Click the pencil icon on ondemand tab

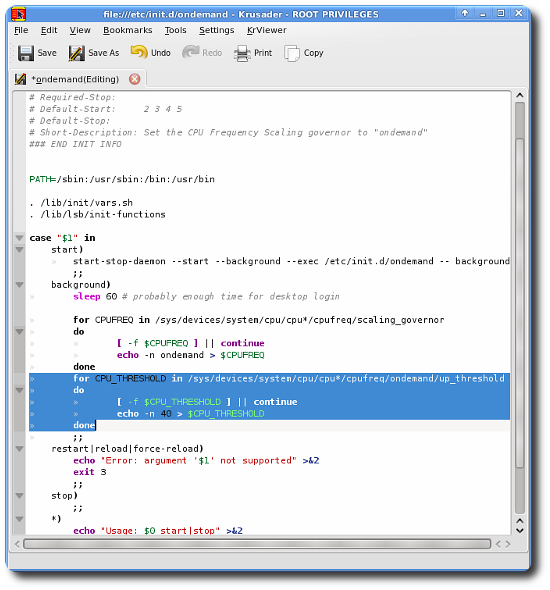click(20, 79)
